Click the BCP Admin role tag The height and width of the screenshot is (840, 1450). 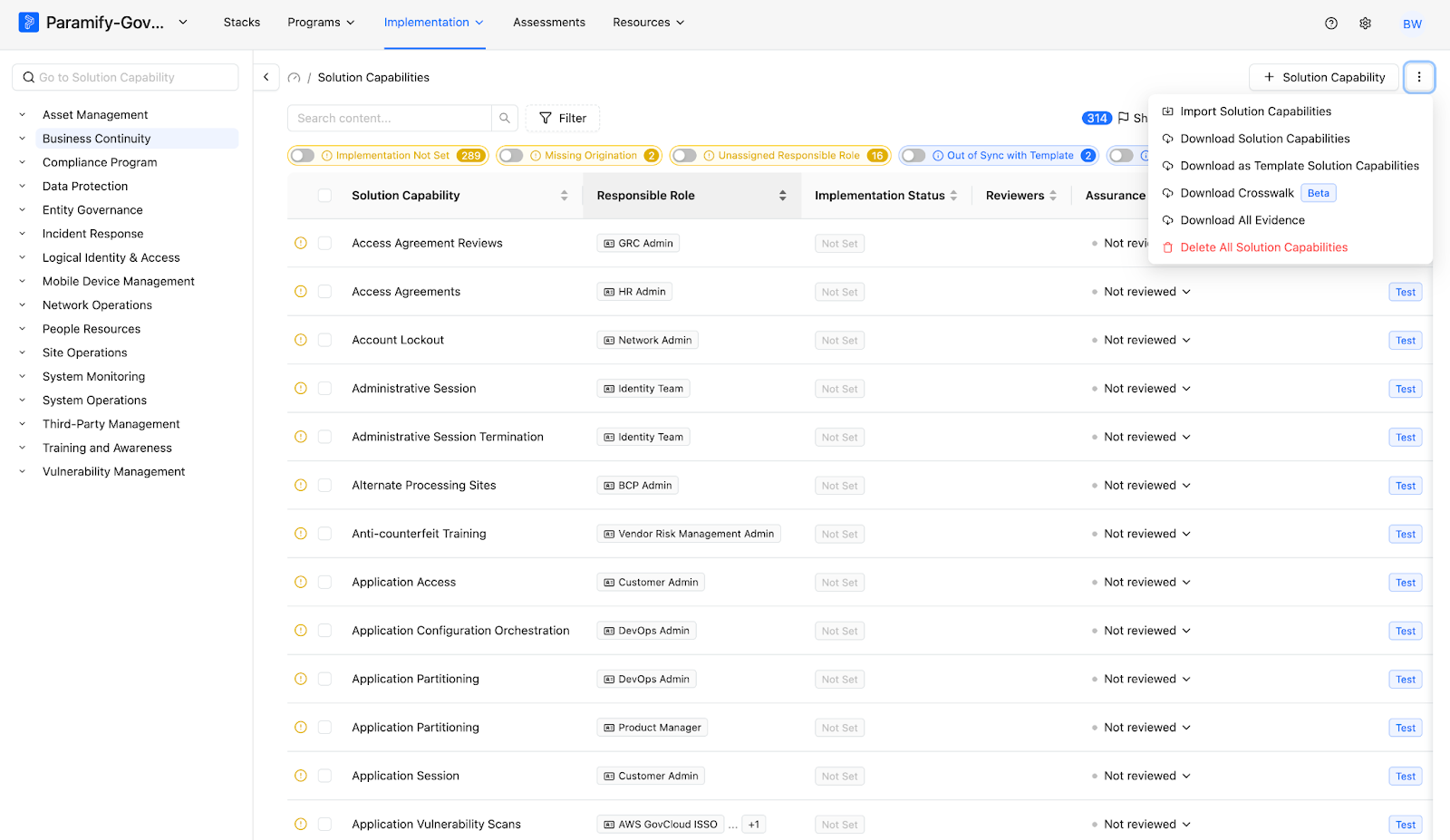(x=638, y=485)
